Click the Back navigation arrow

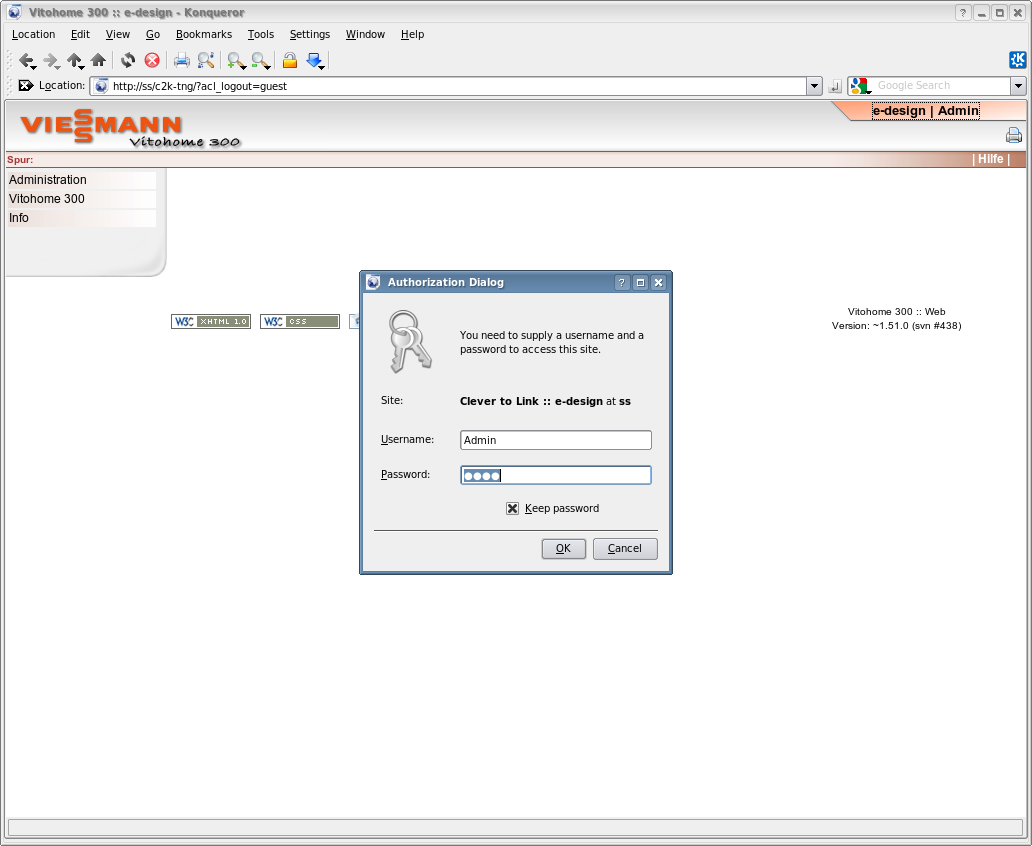coord(25,61)
